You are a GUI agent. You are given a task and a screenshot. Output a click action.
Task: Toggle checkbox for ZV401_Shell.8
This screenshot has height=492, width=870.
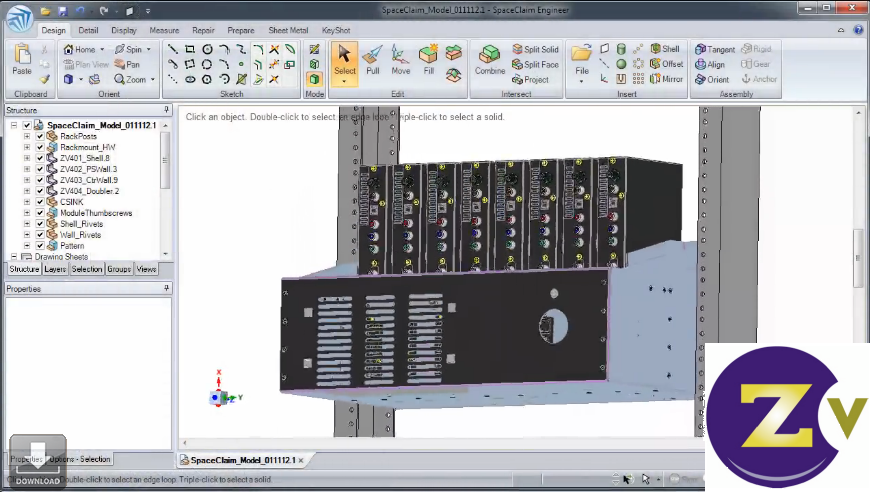pyautogui.click(x=40, y=158)
